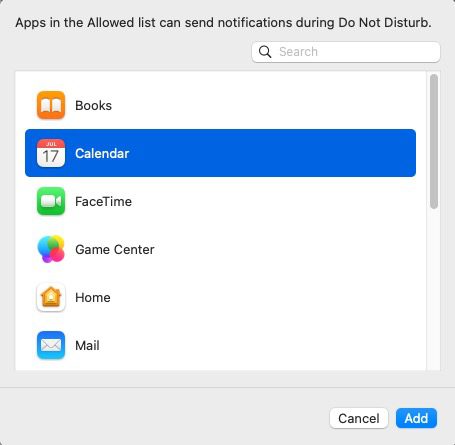
Task: Click the Game Center bubbles icon
Action: point(51,249)
